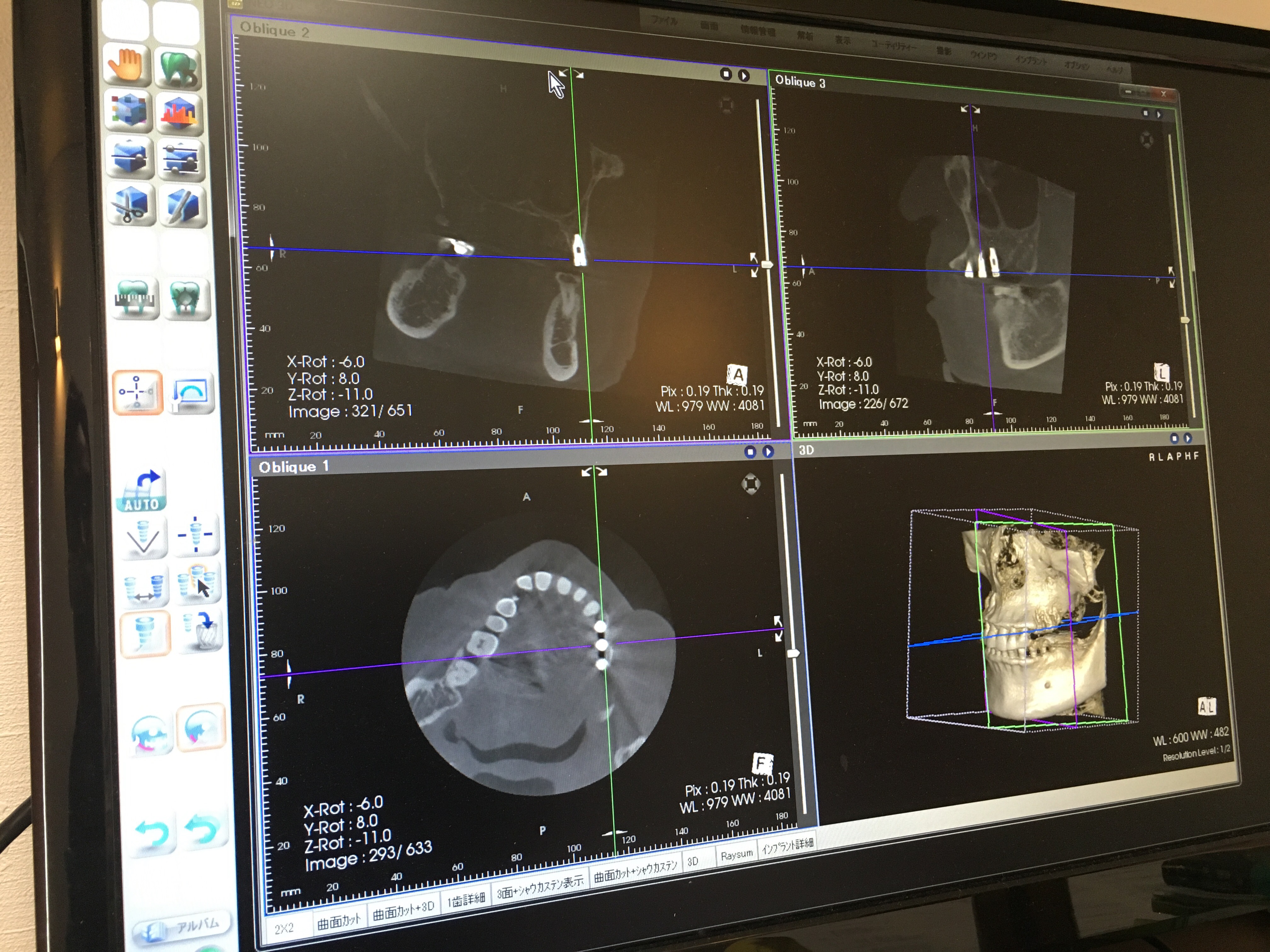Viewport: 1270px width, 952px height.
Task: Click stop button in Oblique 2 pane
Action: [726, 73]
